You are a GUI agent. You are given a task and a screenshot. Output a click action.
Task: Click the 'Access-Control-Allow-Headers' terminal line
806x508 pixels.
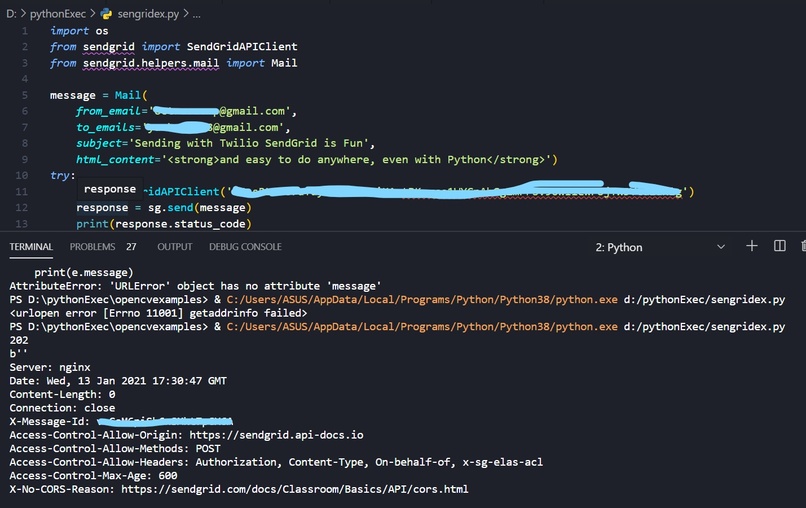click(276, 462)
